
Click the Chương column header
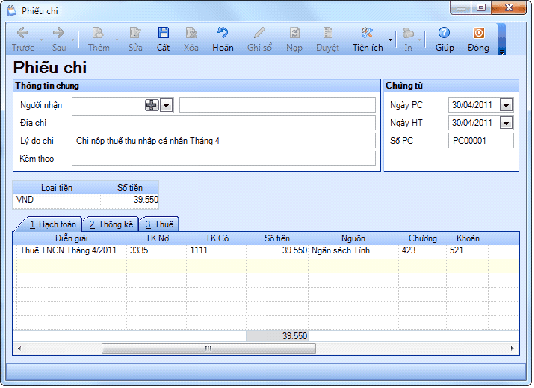(x=422, y=238)
